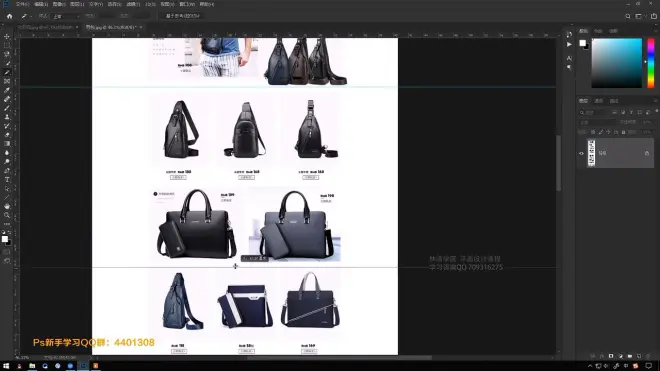
Task: Open the layer fill dropdown
Action: coord(647,132)
